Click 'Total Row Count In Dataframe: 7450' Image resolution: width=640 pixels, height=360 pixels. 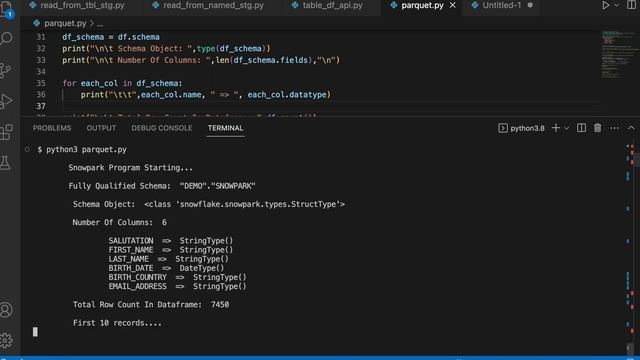tap(151, 304)
